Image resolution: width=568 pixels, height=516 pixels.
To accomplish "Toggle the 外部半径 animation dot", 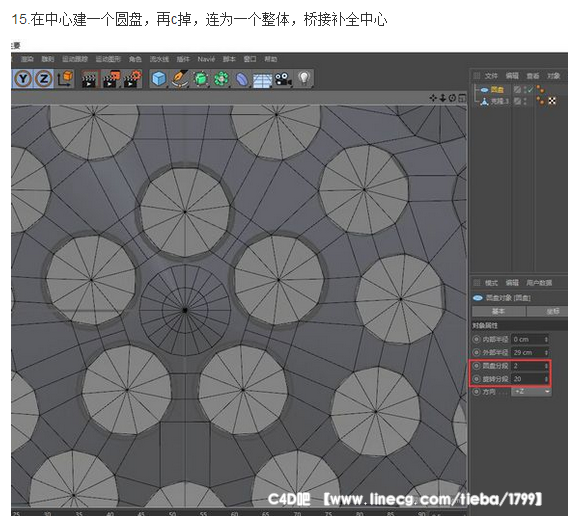I will coord(476,352).
